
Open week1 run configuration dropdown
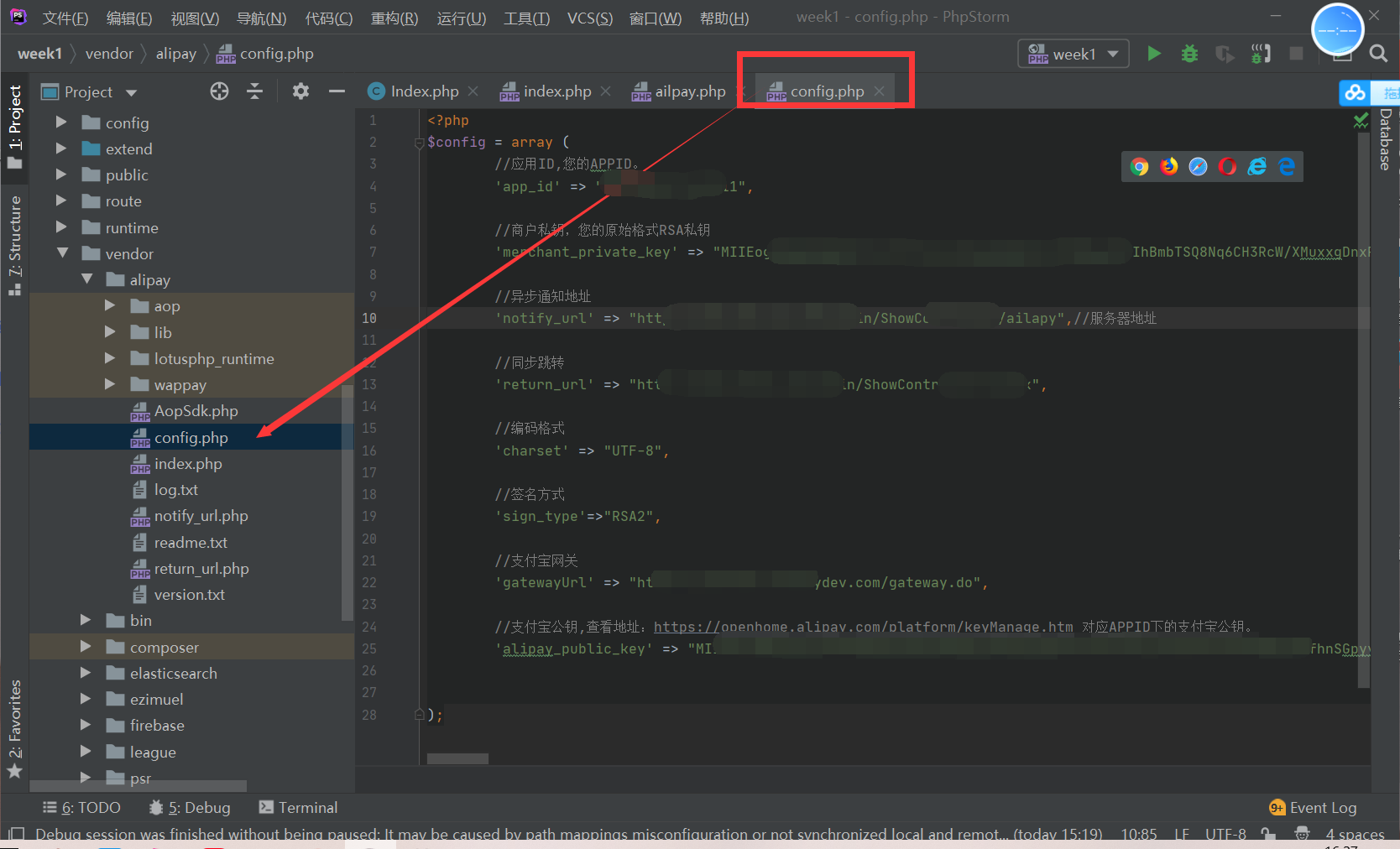[x=1073, y=54]
